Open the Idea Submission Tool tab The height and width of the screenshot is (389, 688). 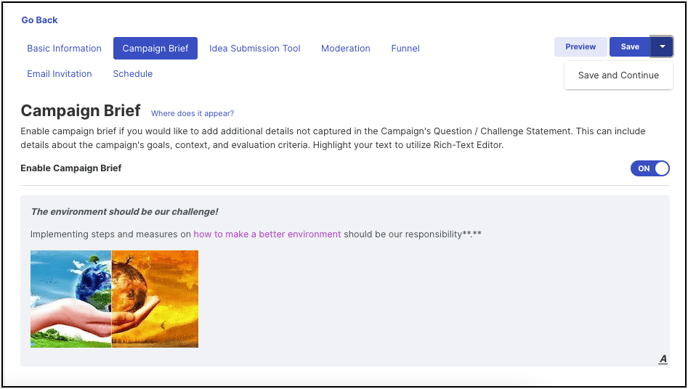(254, 48)
